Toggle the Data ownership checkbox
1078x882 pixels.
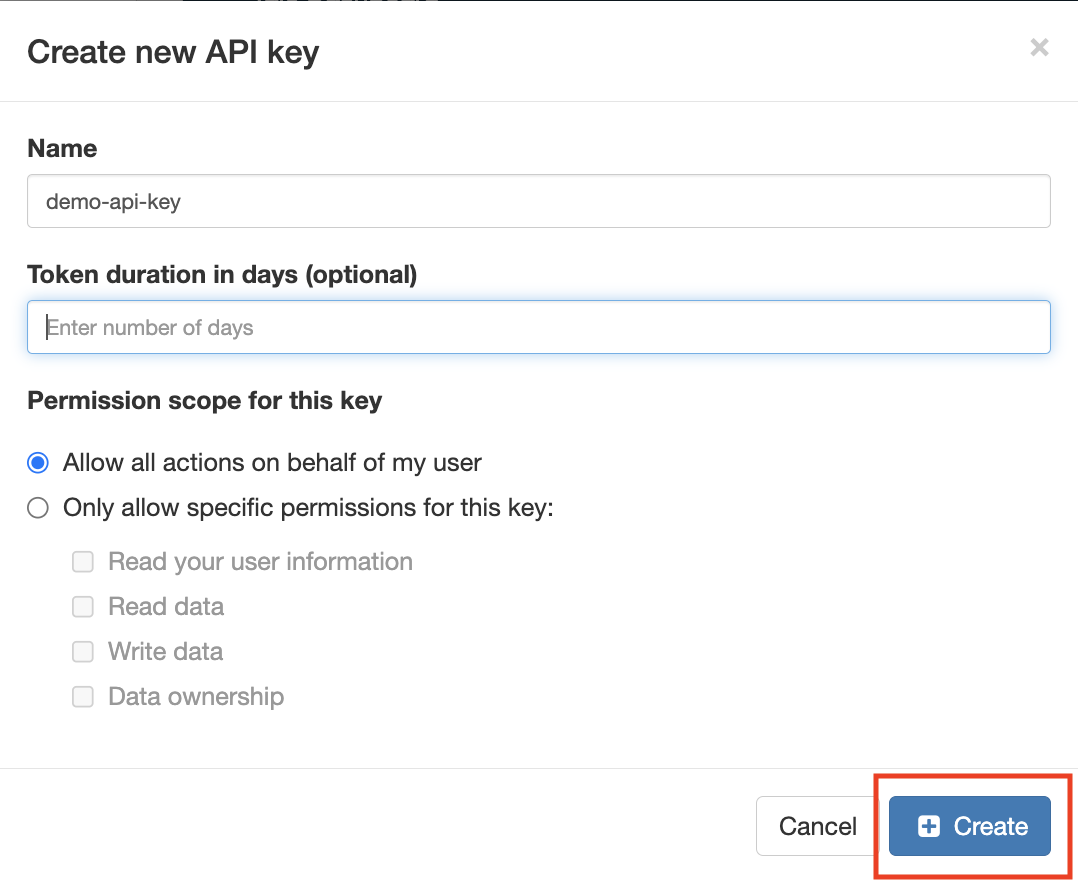coord(83,697)
